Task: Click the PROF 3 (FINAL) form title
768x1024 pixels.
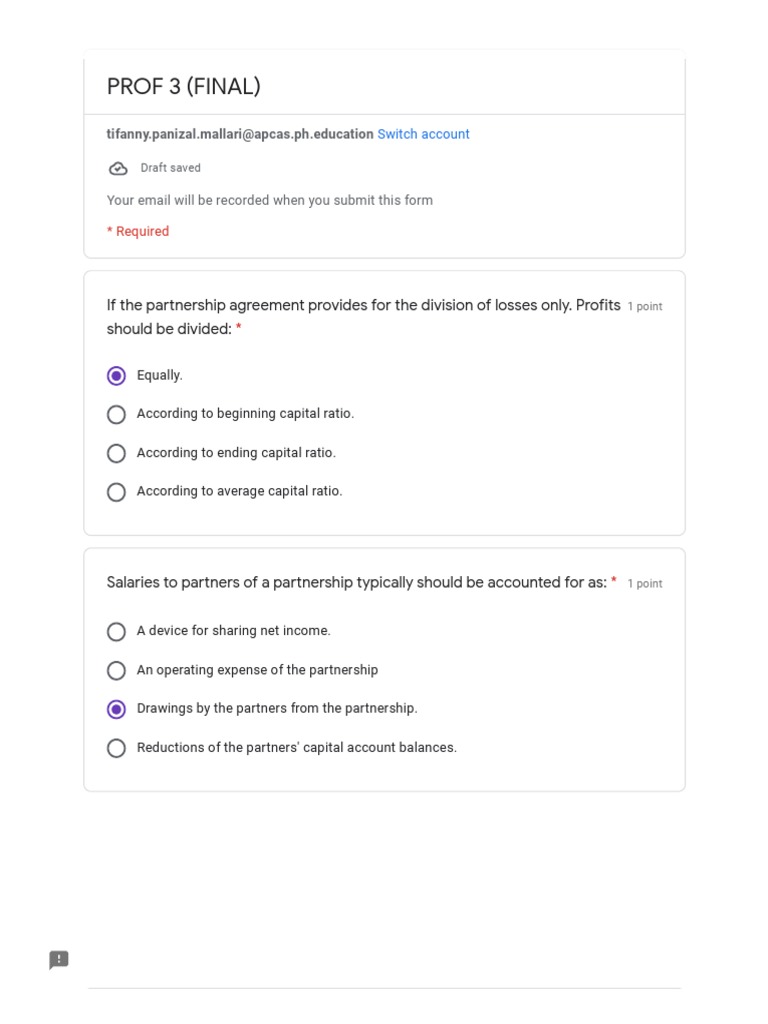Action: click(184, 87)
